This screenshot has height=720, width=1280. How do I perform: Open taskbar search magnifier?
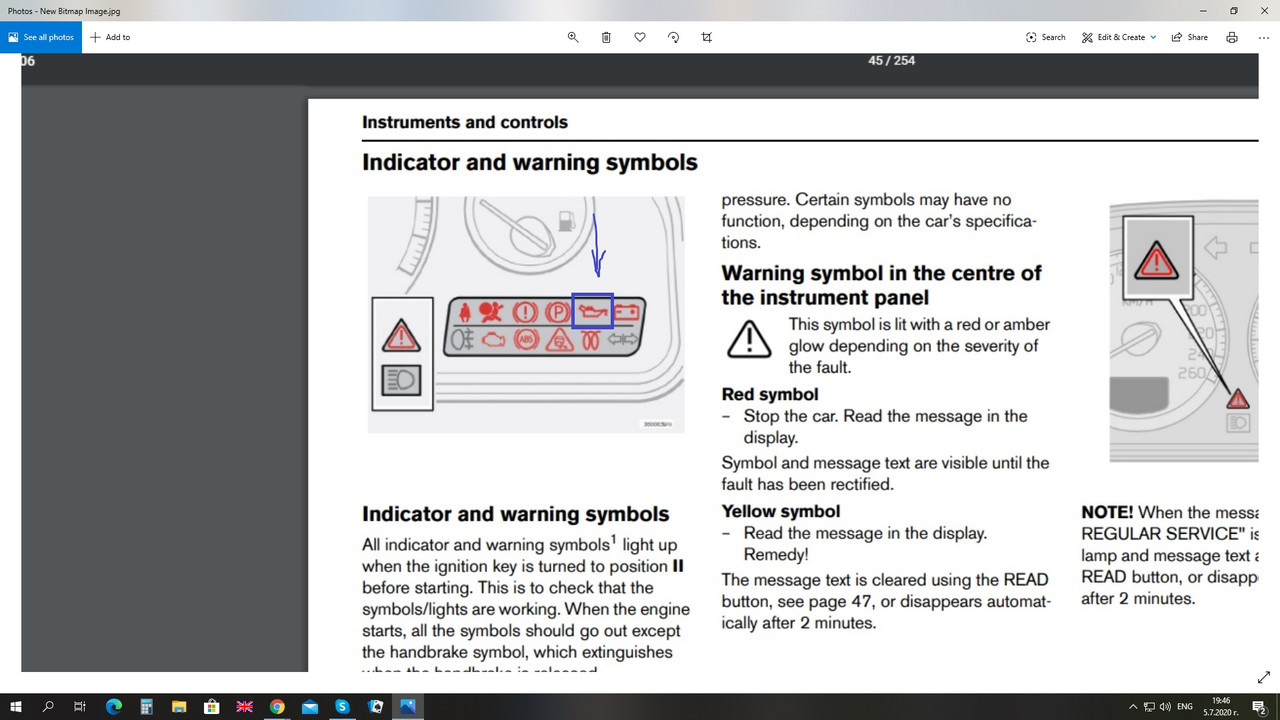48,706
